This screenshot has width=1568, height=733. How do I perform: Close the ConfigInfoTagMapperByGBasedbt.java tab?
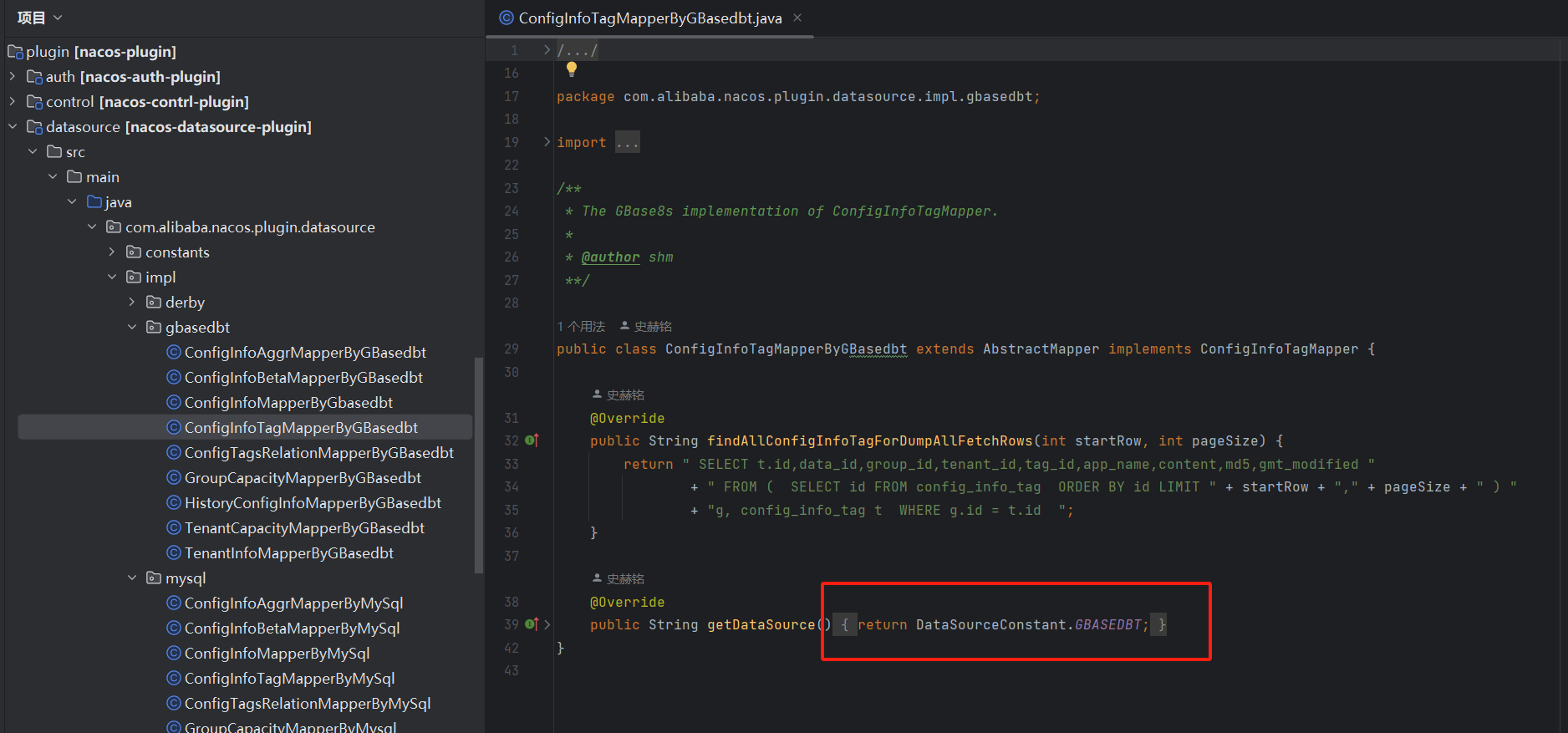(x=797, y=18)
